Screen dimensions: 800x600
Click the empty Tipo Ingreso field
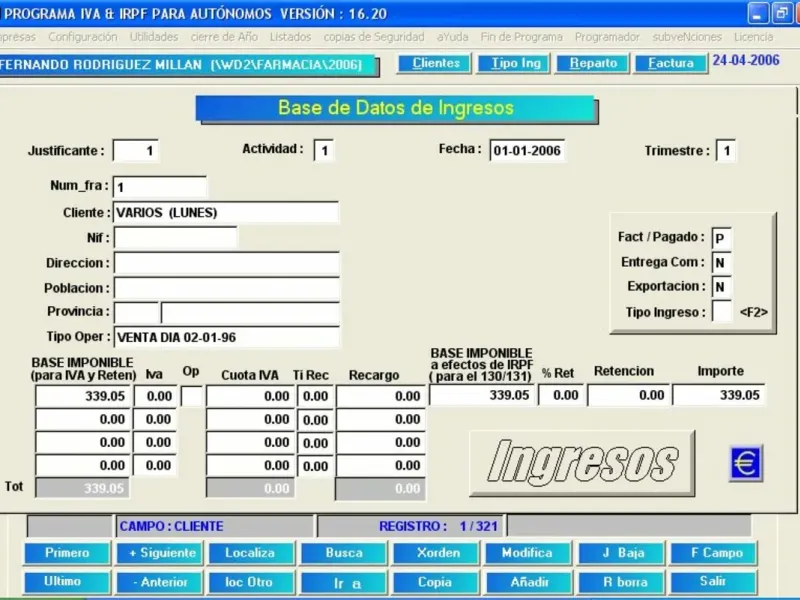point(721,311)
